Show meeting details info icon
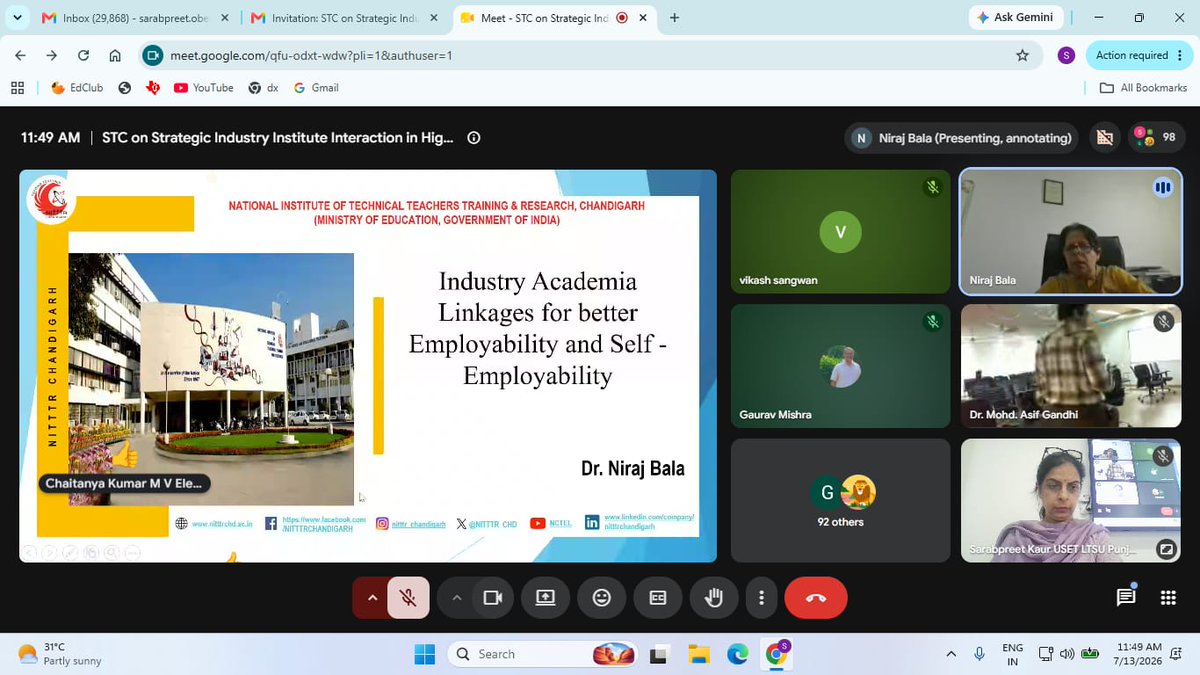 474,138
